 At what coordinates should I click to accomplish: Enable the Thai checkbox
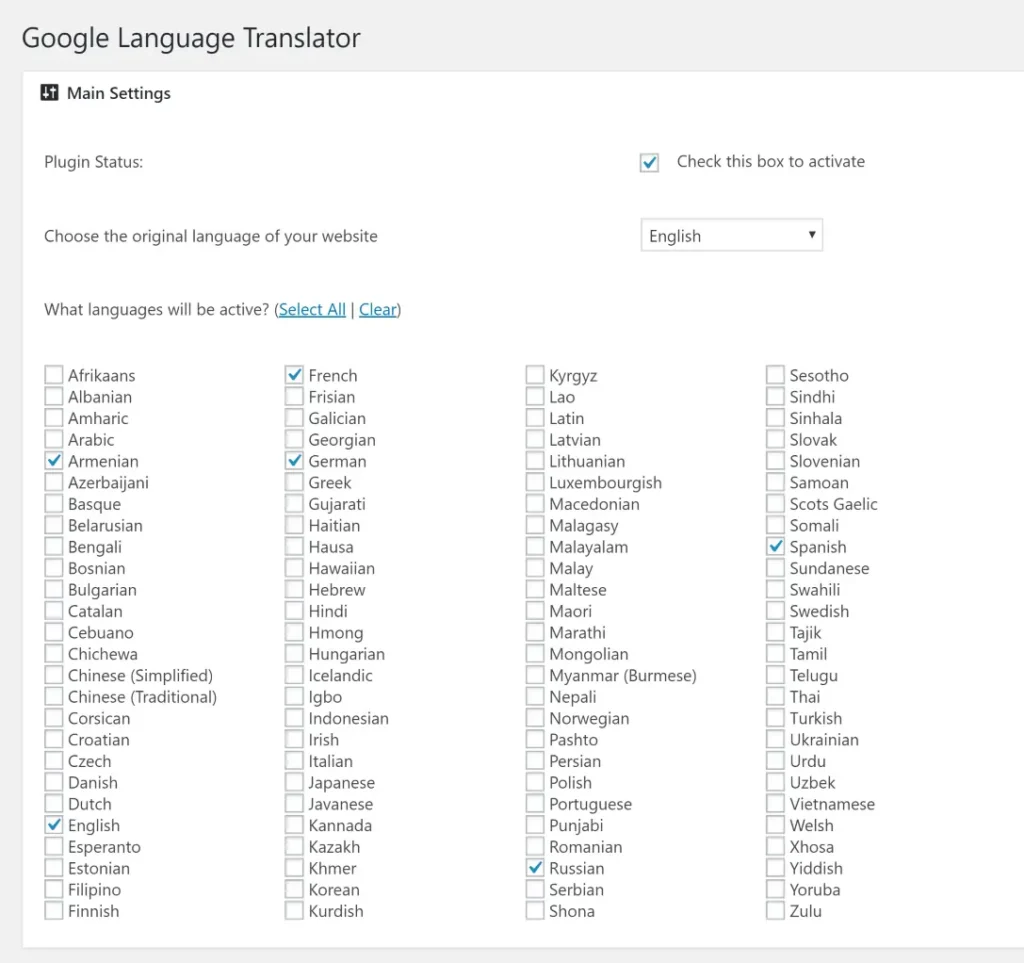pyautogui.click(x=775, y=696)
